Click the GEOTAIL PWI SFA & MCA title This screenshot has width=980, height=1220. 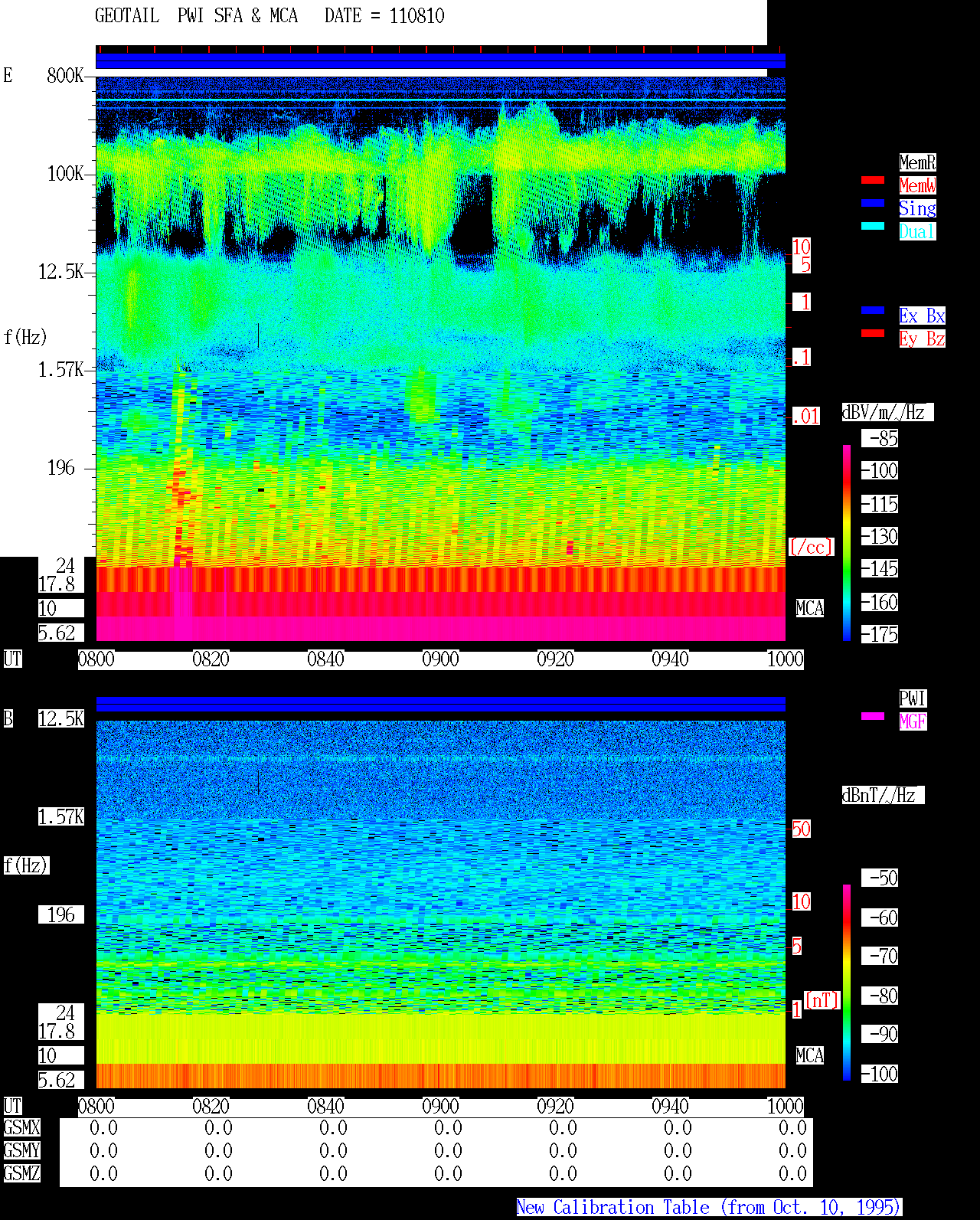pyautogui.click(x=197, y=16)
